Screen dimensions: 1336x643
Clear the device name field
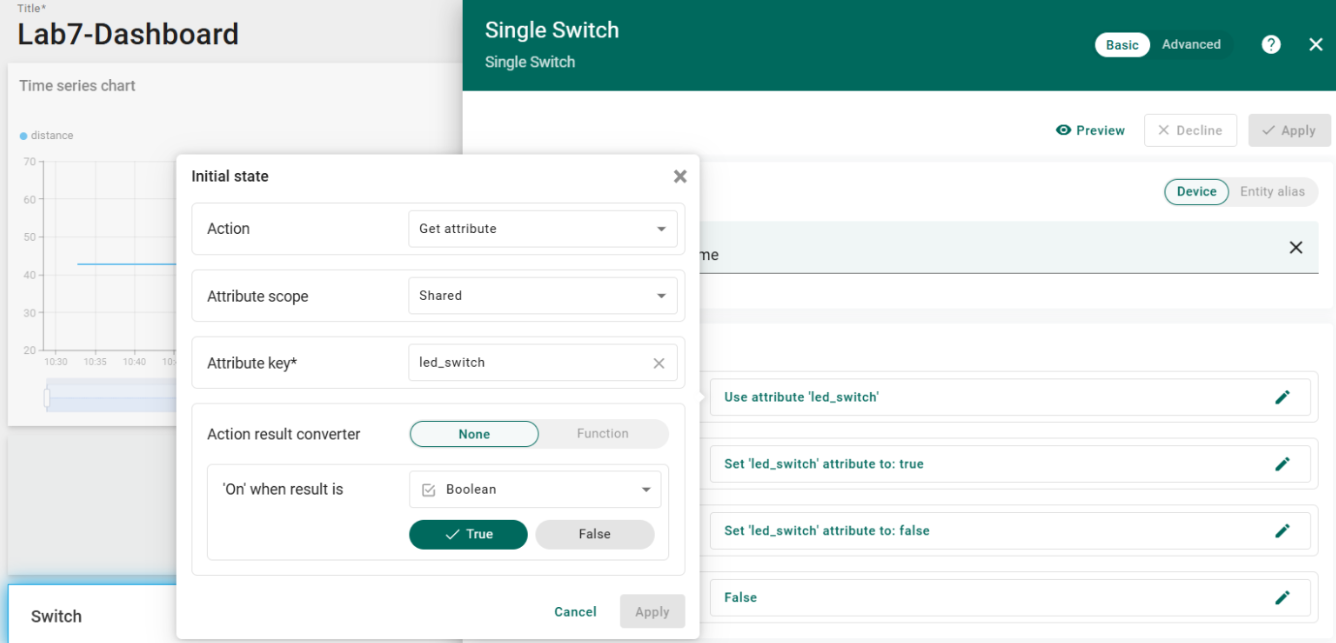click(1296, 247)
